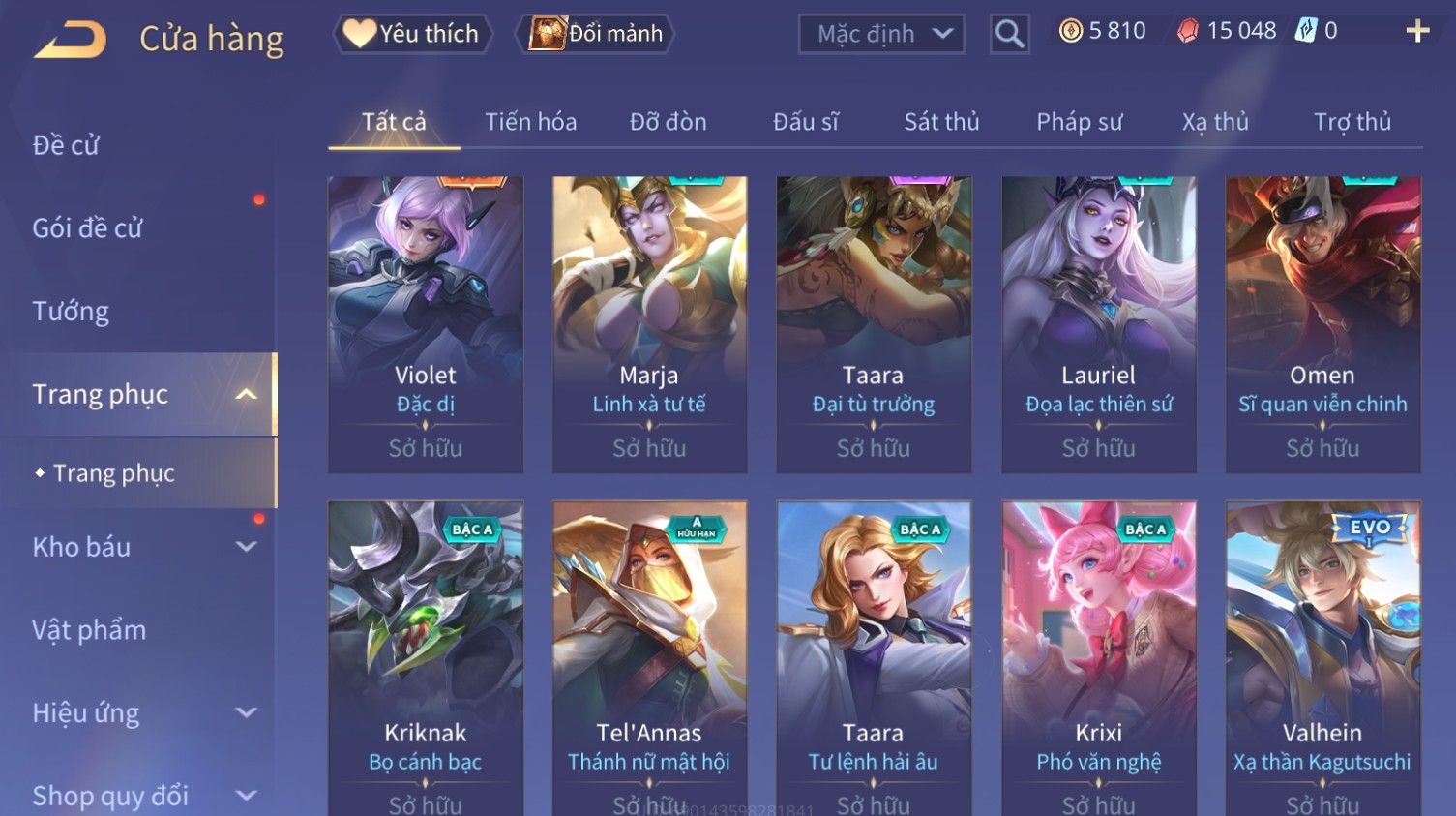Expand the Kho báu menu section
1456x816 pixels.
[x=247, y=547]
